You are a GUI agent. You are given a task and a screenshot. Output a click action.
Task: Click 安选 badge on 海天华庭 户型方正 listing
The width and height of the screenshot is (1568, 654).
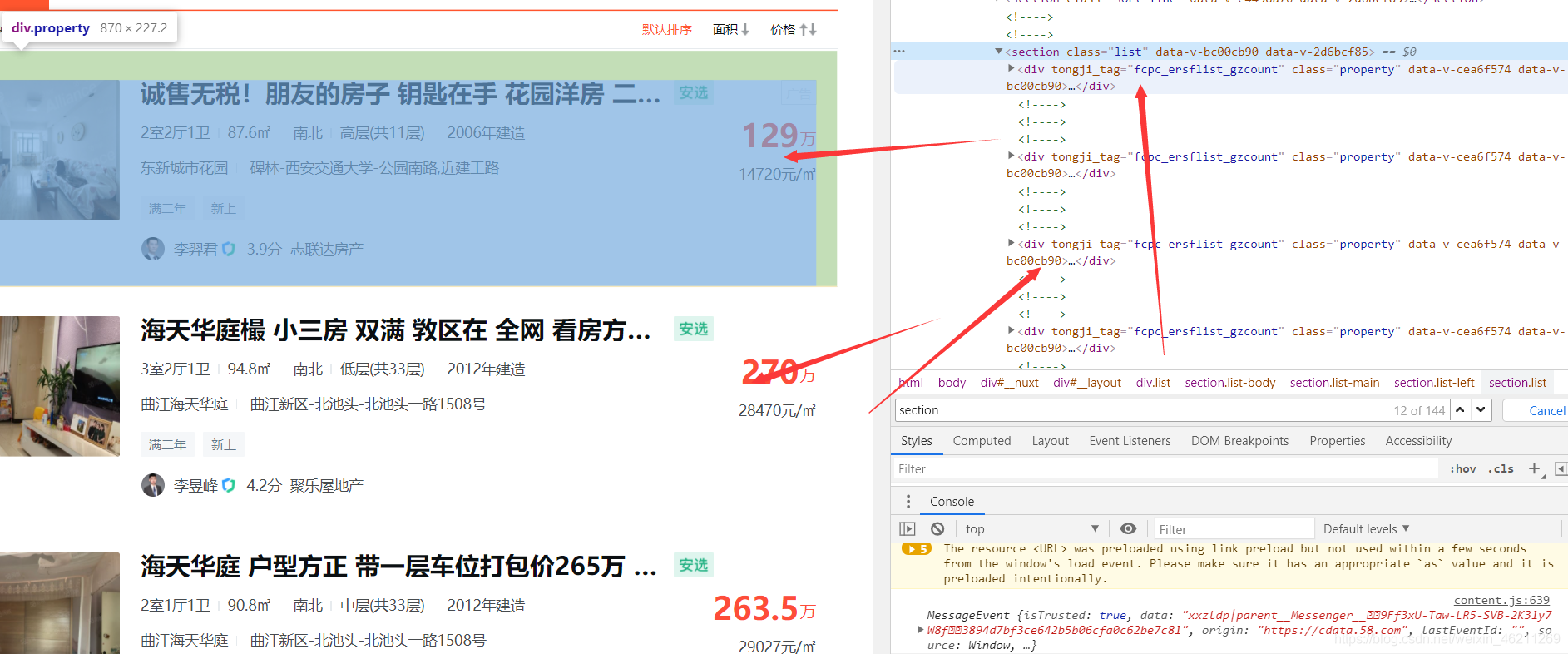pos(694,565)
